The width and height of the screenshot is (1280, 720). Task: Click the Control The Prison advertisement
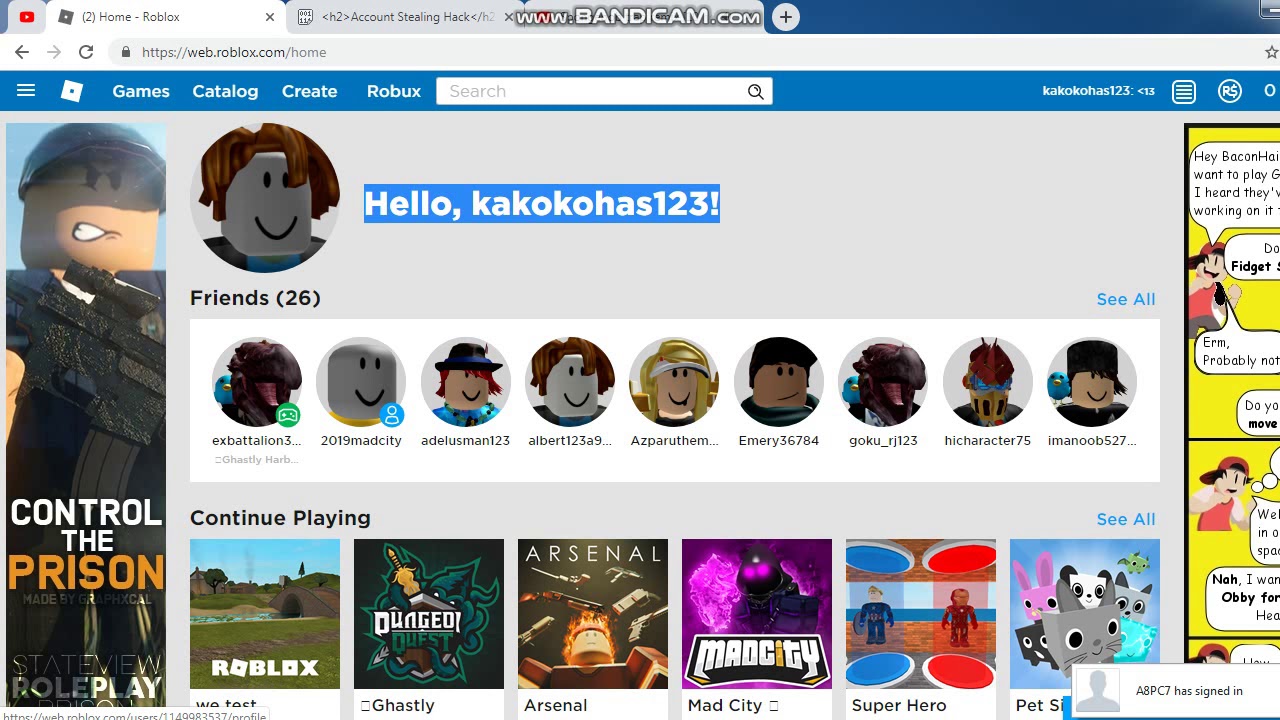click(86, 420)
